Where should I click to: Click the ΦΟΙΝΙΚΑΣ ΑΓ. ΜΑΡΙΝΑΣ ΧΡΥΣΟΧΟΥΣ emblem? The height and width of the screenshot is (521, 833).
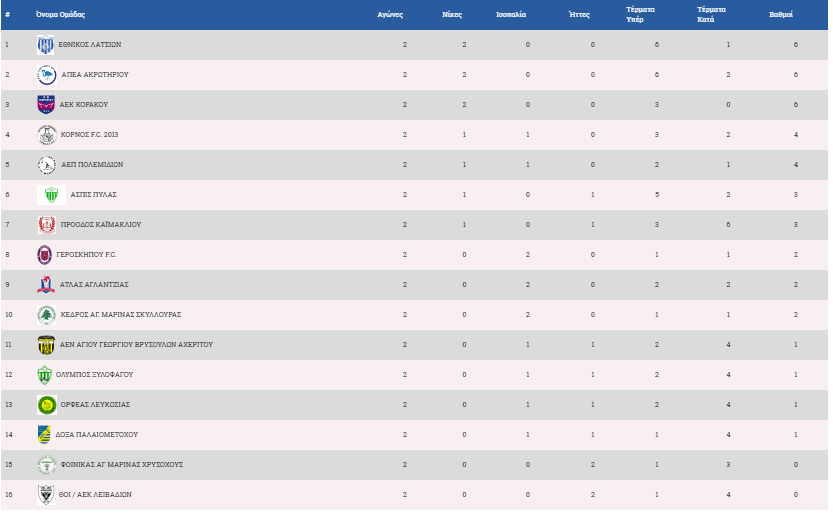(47, 465)
